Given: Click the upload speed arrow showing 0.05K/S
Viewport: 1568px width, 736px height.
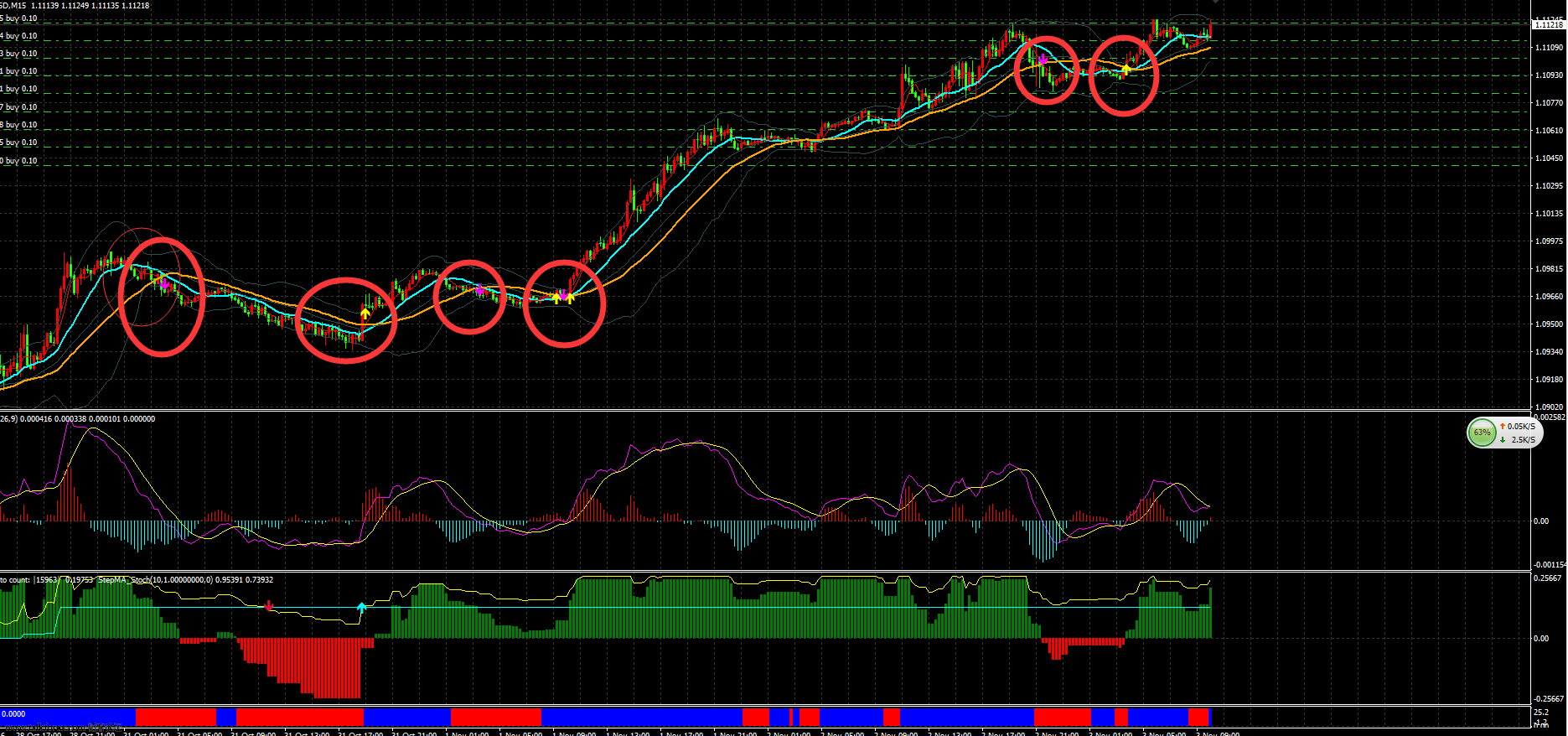Looking at the screenshot, I should 1503,427.
